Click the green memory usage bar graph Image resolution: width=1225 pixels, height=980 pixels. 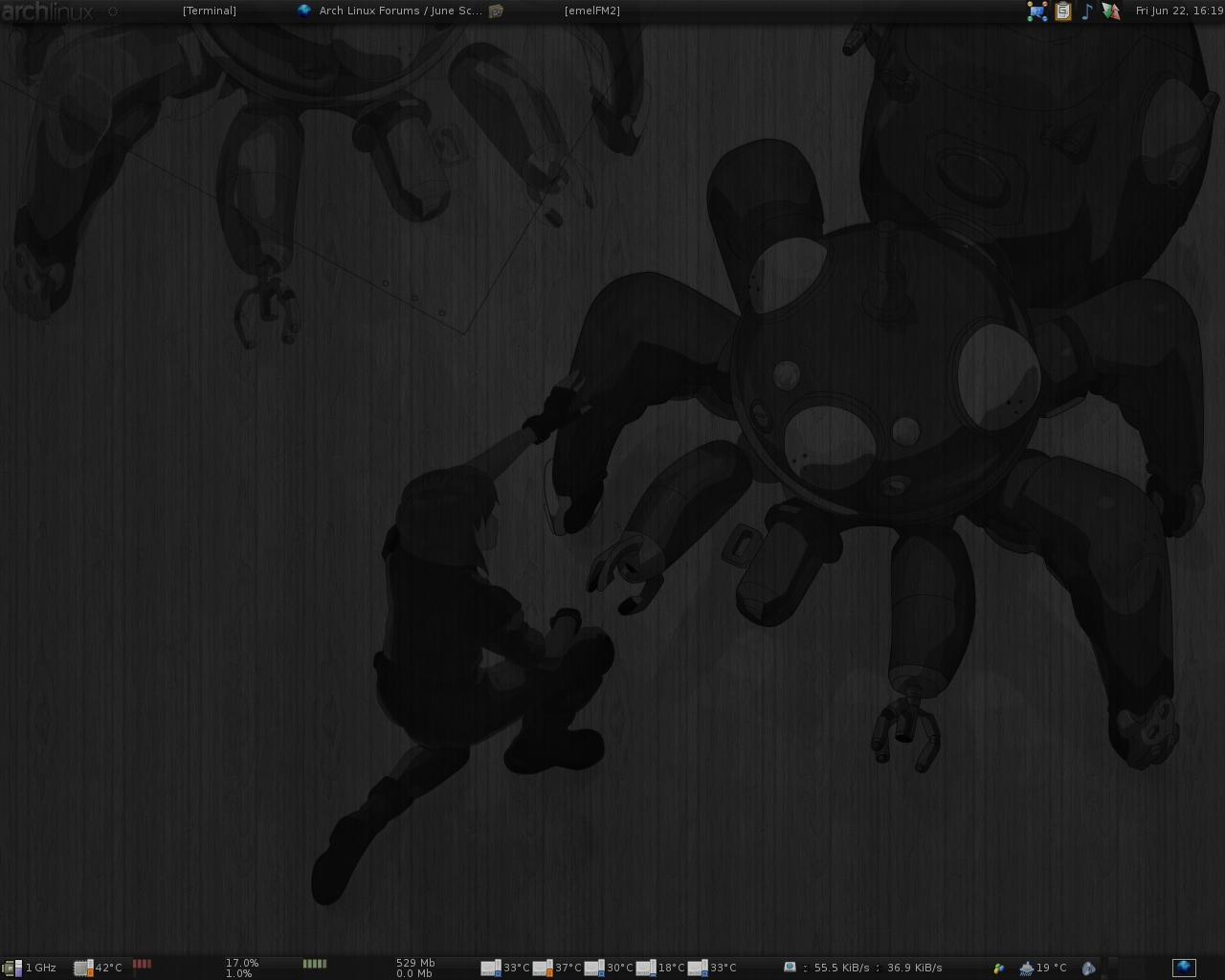(314, 964)
